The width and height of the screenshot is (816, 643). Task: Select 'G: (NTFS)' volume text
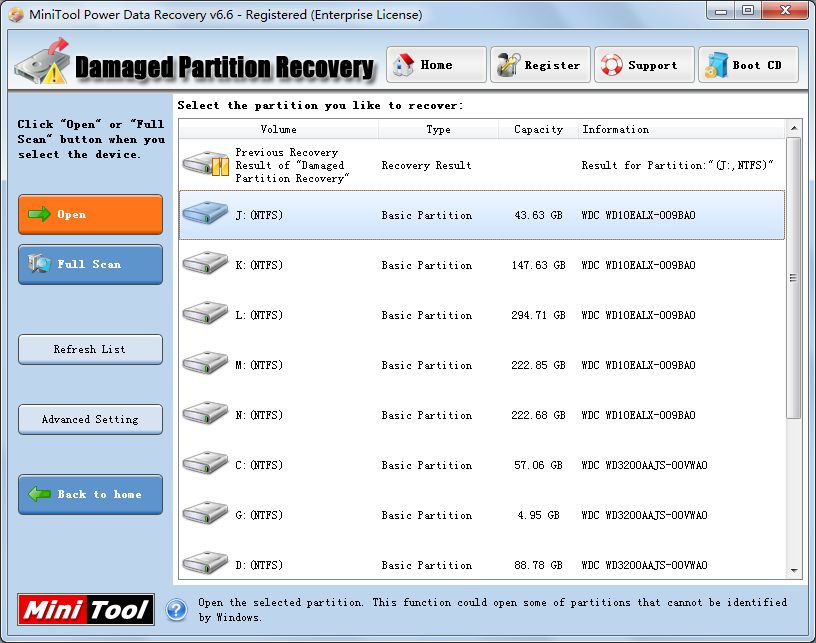click(x=259, y=515)
